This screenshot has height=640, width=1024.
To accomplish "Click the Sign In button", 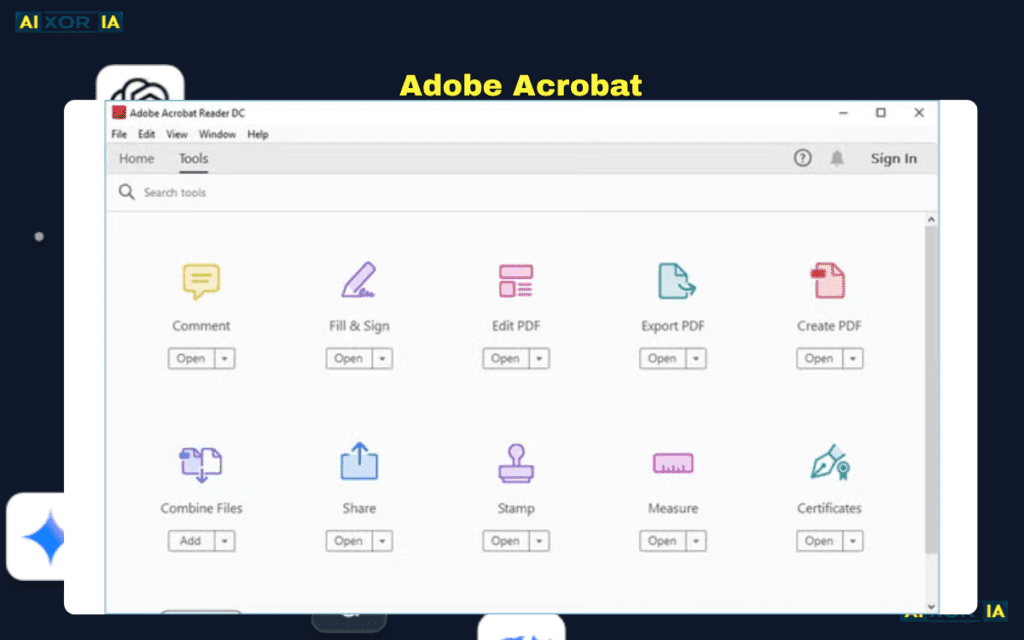I will [x=893, y=158].
